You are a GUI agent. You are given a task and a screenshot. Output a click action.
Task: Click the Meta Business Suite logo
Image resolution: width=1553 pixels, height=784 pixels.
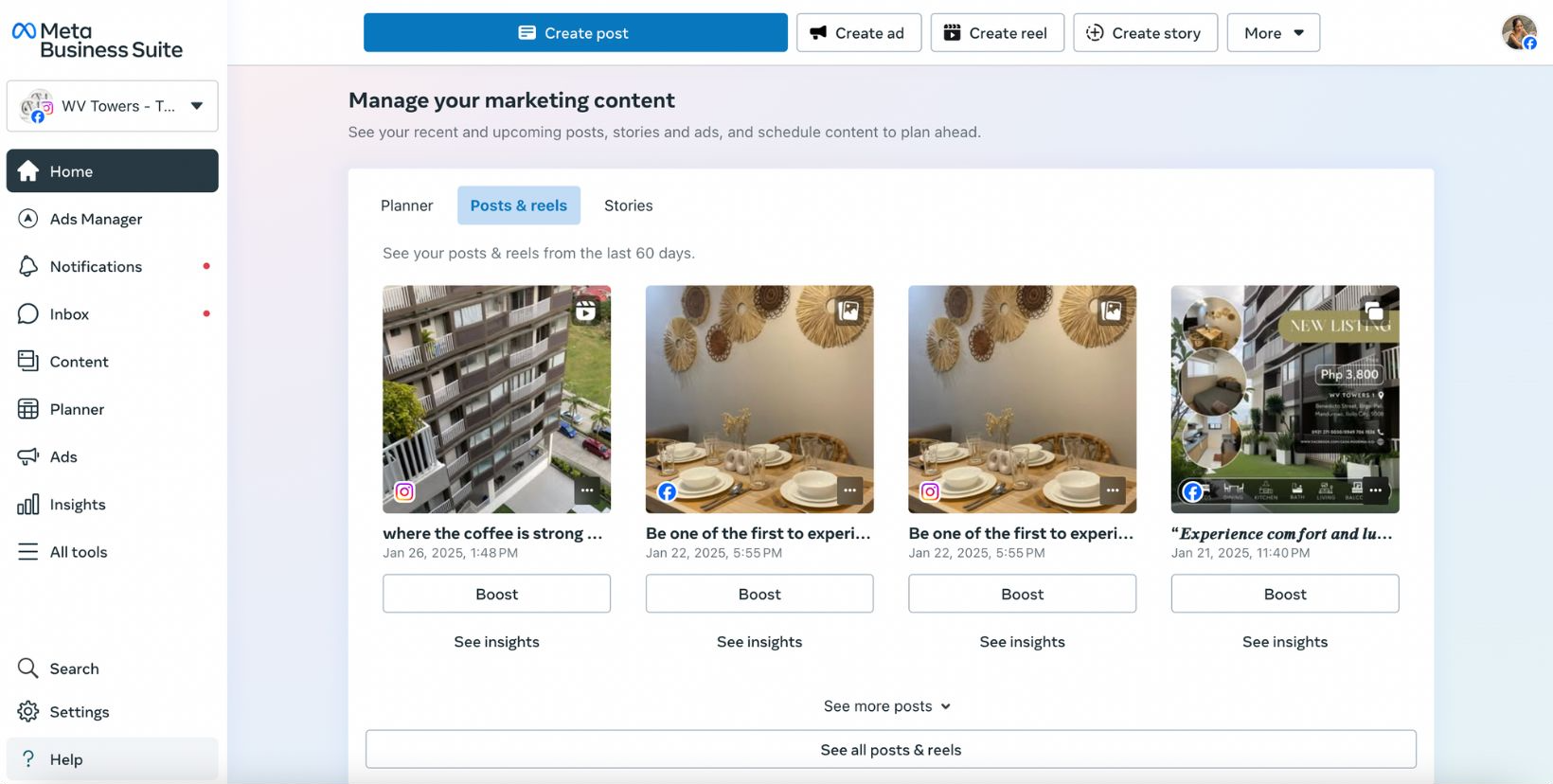pos(98,40)
